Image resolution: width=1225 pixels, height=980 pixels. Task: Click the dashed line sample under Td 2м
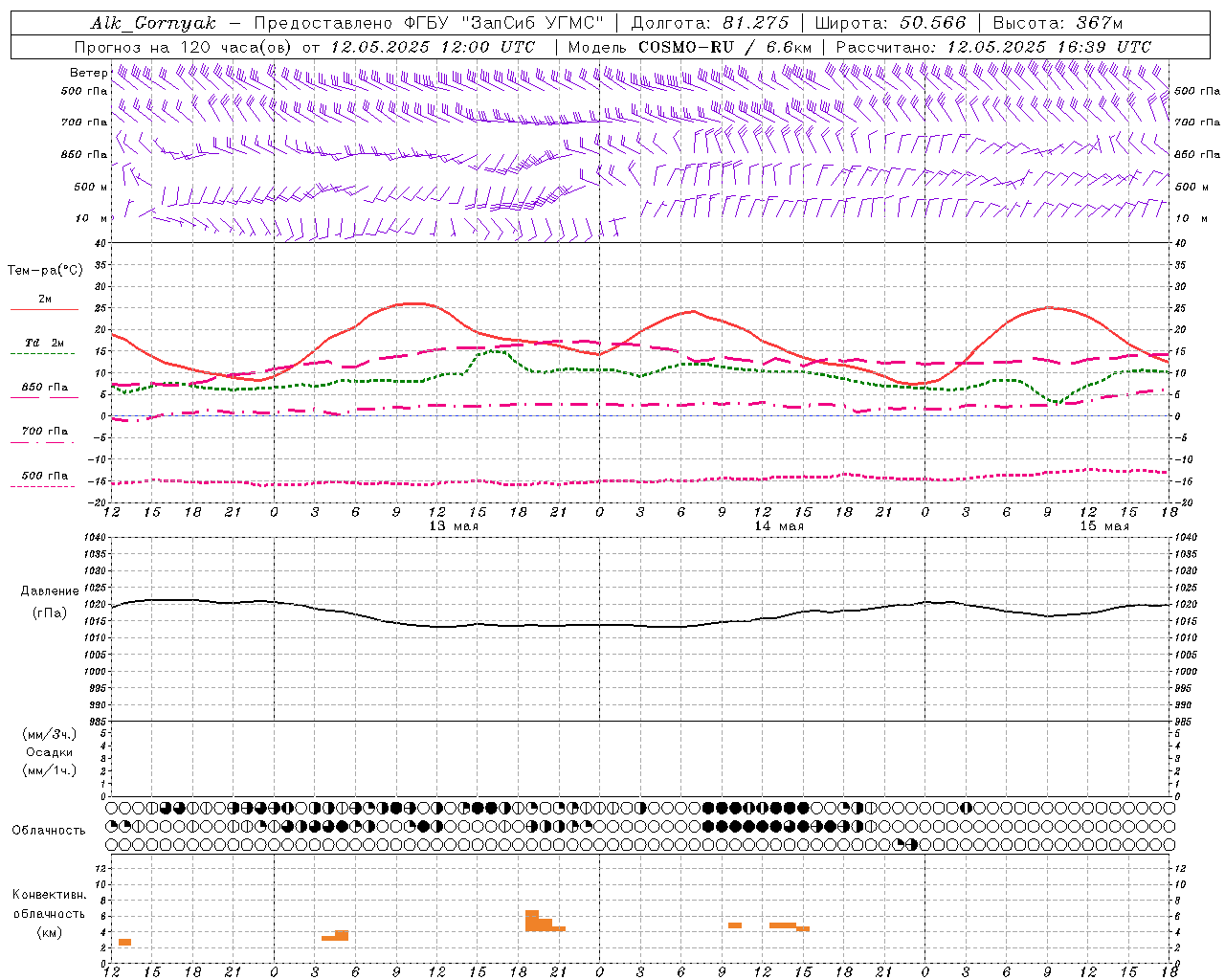[43, 354]
